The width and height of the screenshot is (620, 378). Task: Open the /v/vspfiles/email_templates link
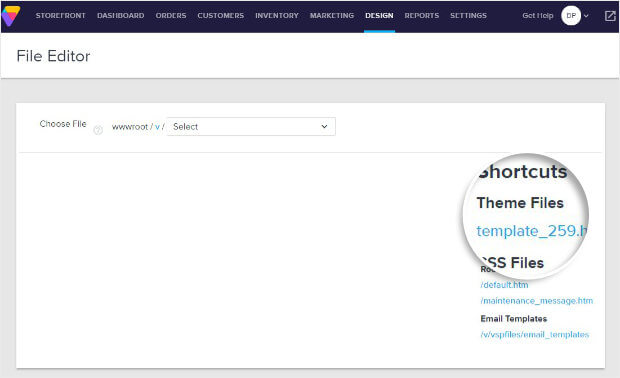tap(535, 335)
